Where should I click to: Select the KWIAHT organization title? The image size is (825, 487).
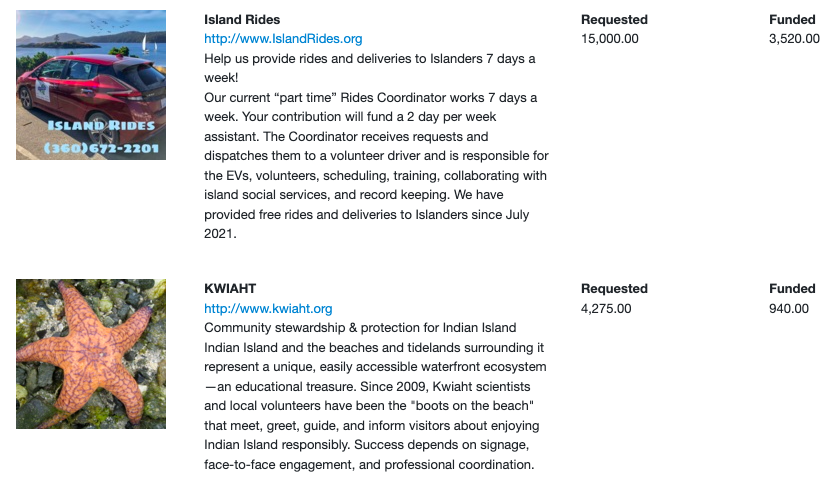pos(230,289)
